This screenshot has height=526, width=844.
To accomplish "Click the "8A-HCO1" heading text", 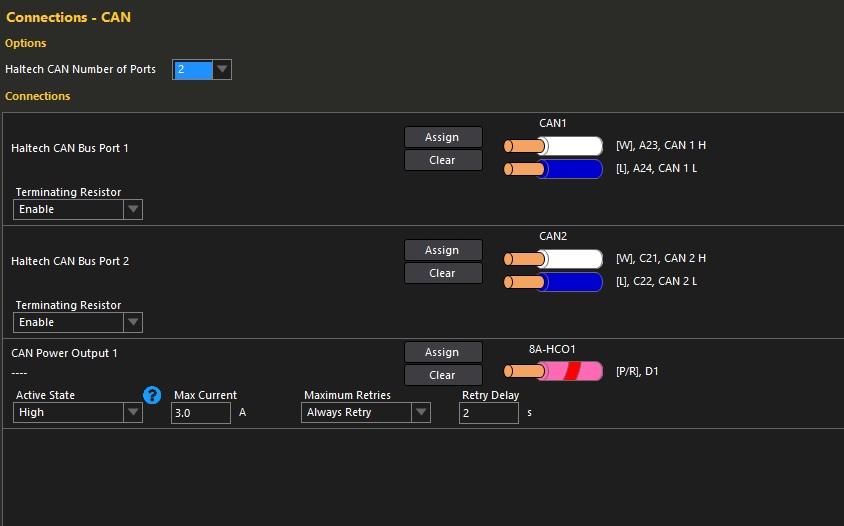I will 552,349.
